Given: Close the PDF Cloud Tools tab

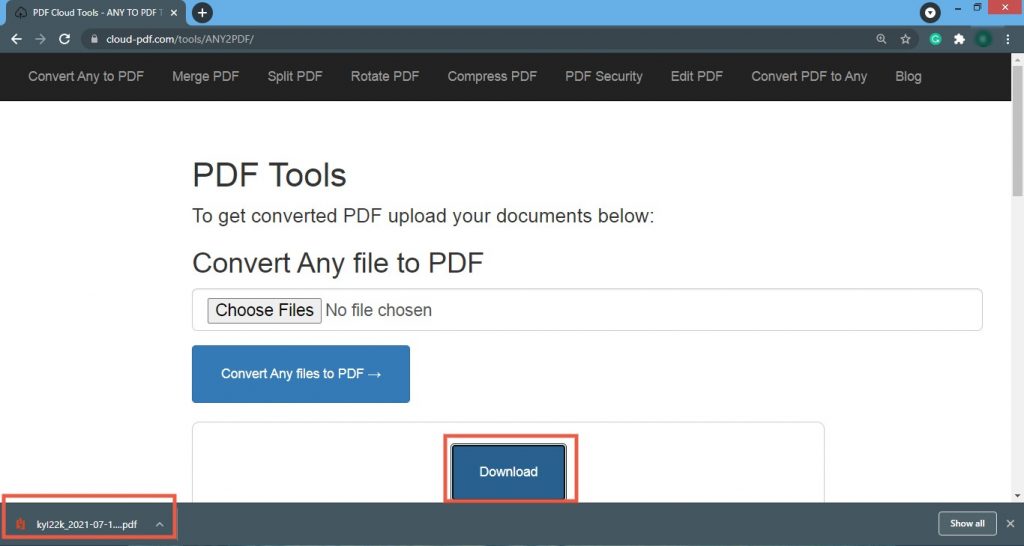Looking at the screenshot, I should point(174,12).
